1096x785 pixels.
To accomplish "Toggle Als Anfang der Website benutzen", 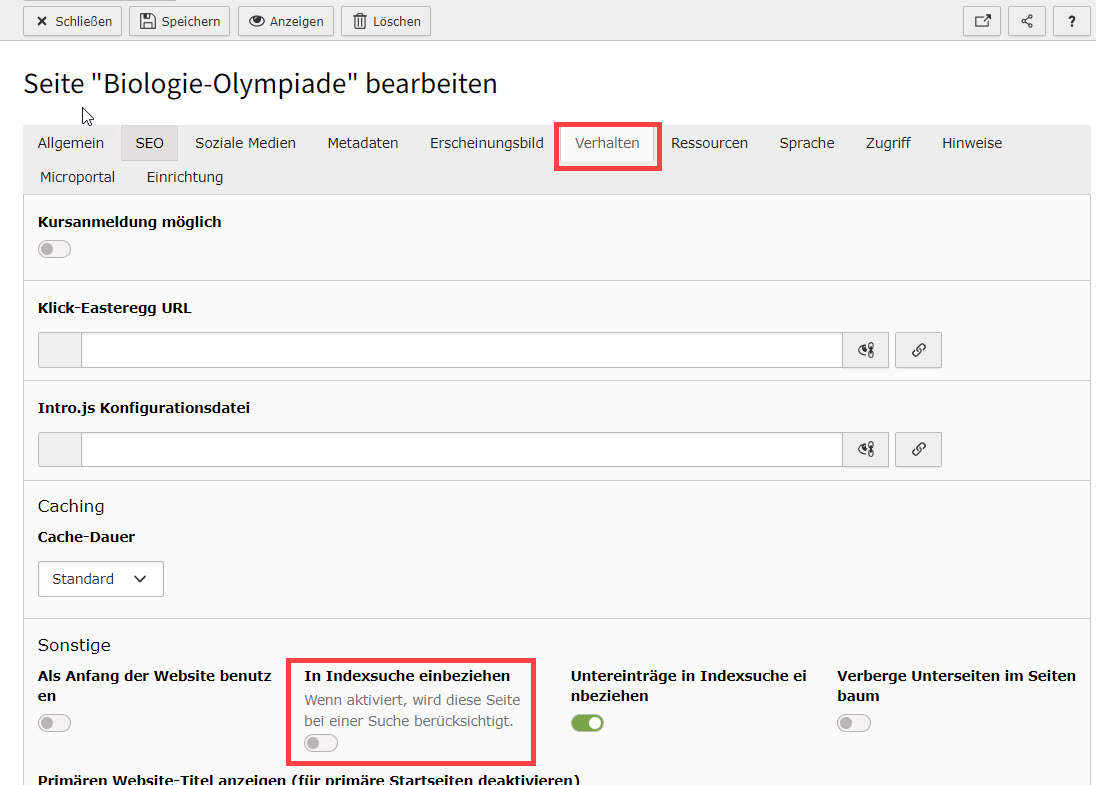I will (x=55, y=723).
